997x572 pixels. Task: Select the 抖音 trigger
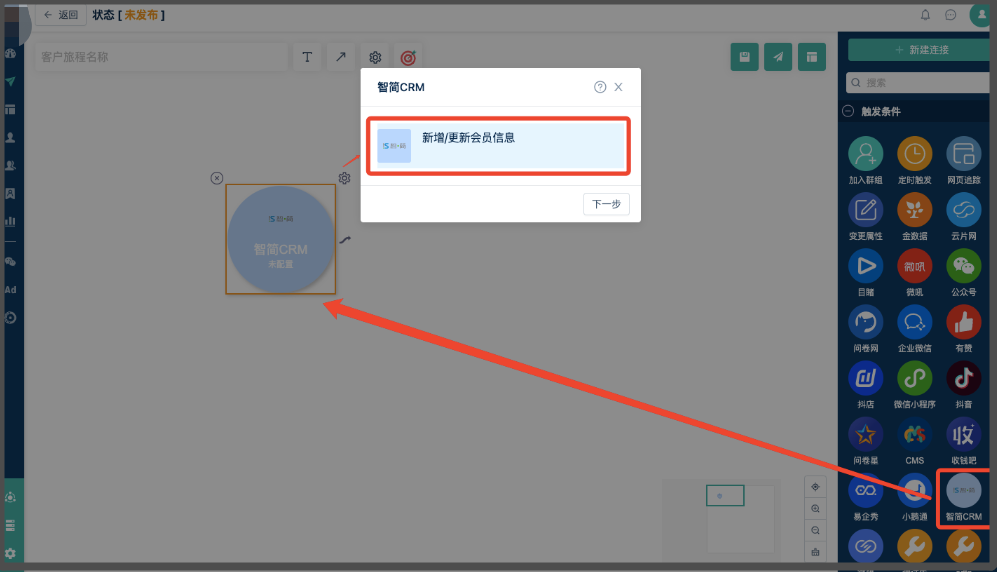click(963, 385)
